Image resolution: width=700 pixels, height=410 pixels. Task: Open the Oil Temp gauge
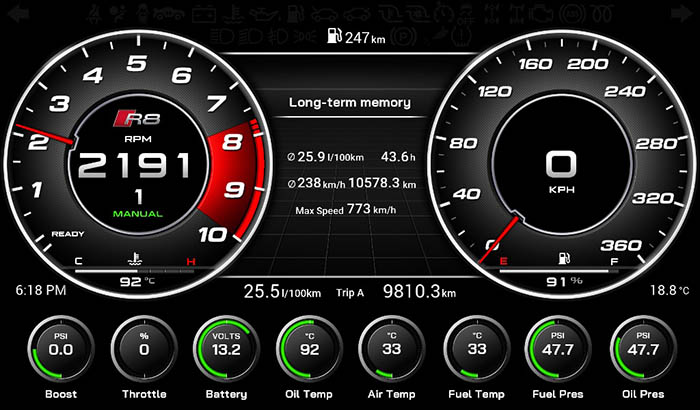pos(309,348)
